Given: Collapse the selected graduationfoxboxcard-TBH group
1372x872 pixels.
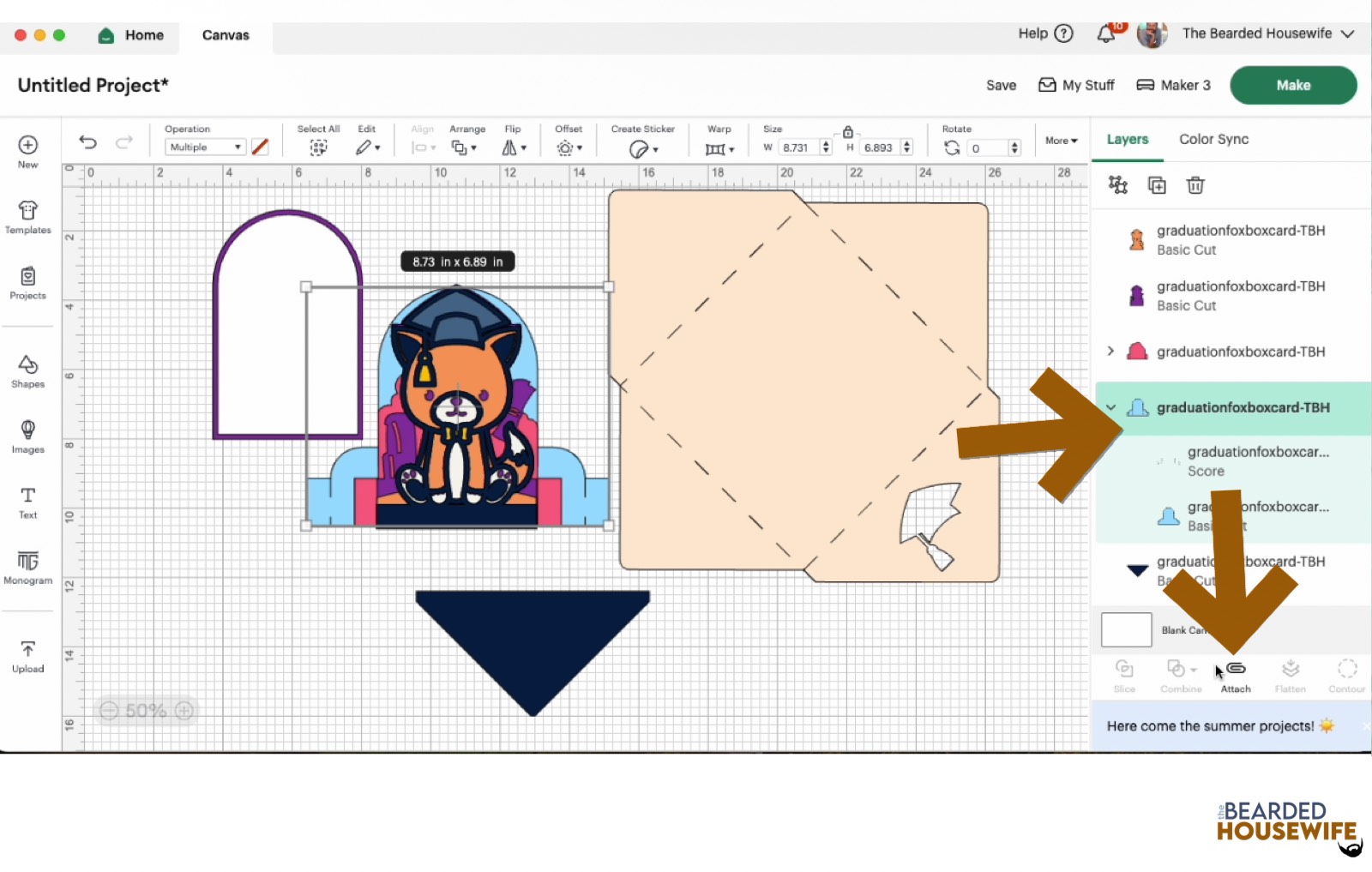Looking at the screenshot, I should pos(1110,407).
